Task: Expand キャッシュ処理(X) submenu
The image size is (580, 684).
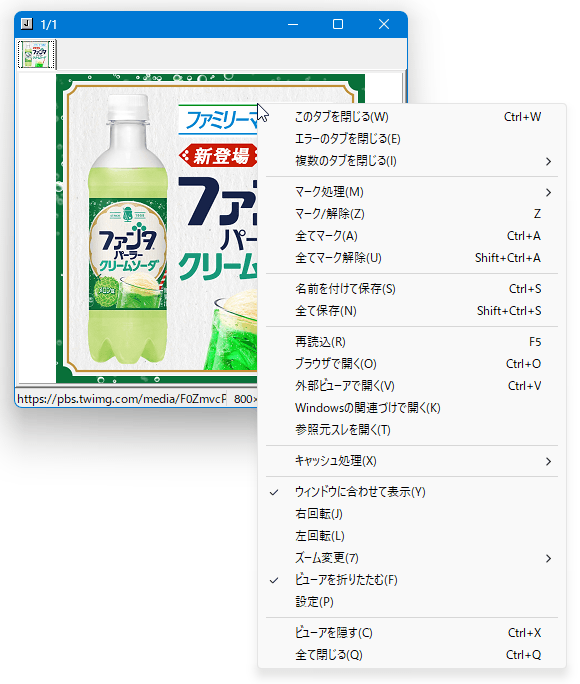Action: 412,461
